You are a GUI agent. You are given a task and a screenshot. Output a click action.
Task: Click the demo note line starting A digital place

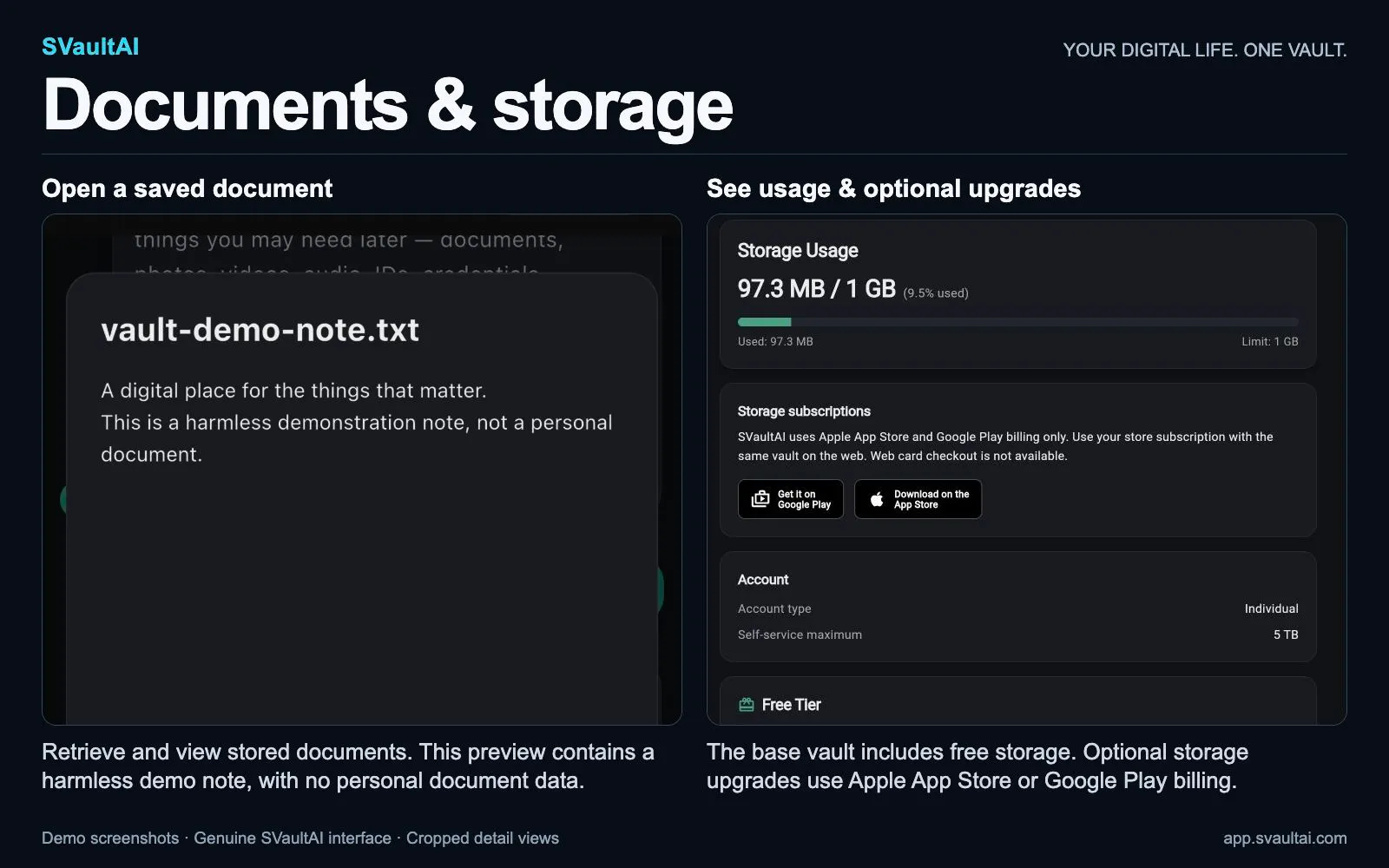tap(293, 391)
